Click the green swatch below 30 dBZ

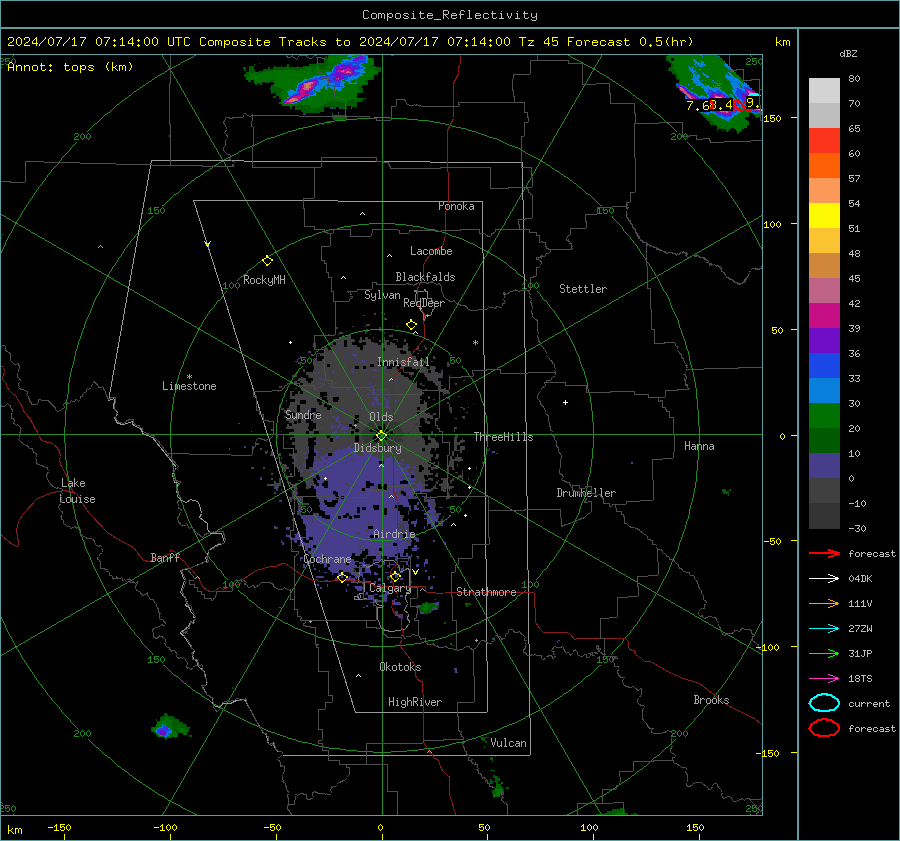click(x=824, y=415)
